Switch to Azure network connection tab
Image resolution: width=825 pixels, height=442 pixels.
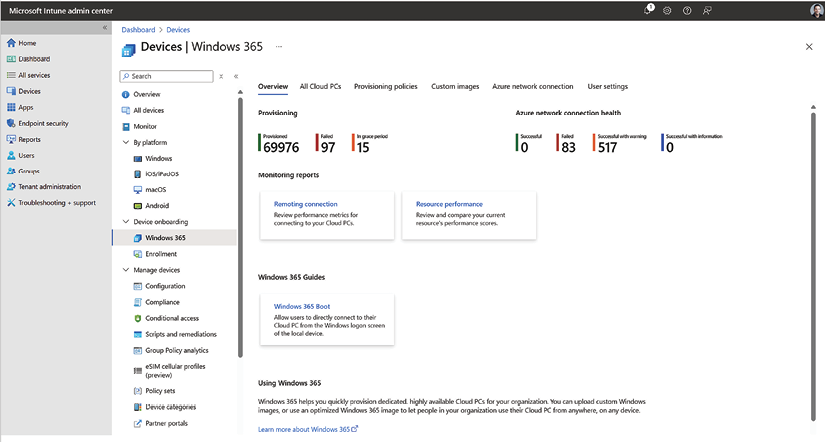(x=532, y=87)
